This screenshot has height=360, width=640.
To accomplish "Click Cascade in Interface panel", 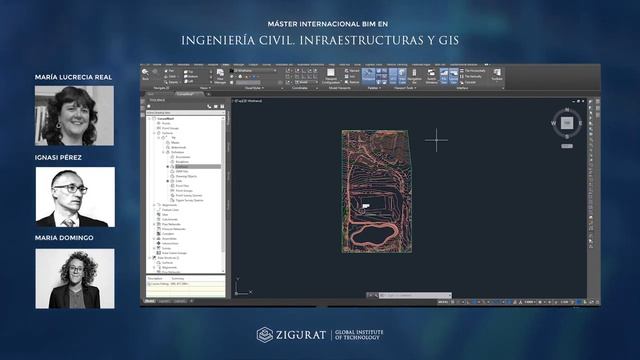I will tap(468, 82).
